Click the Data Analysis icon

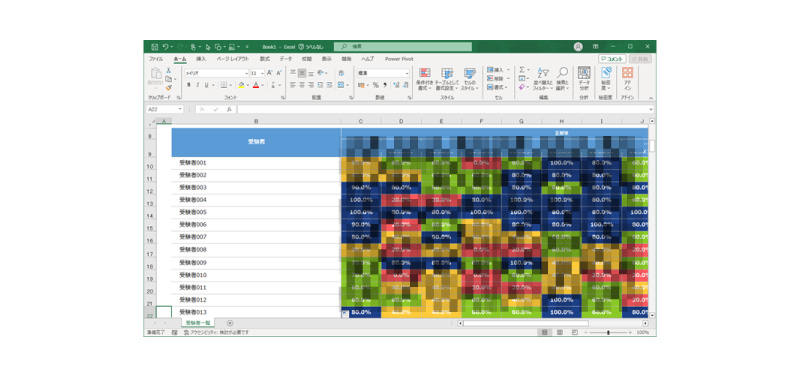[584, 79]
